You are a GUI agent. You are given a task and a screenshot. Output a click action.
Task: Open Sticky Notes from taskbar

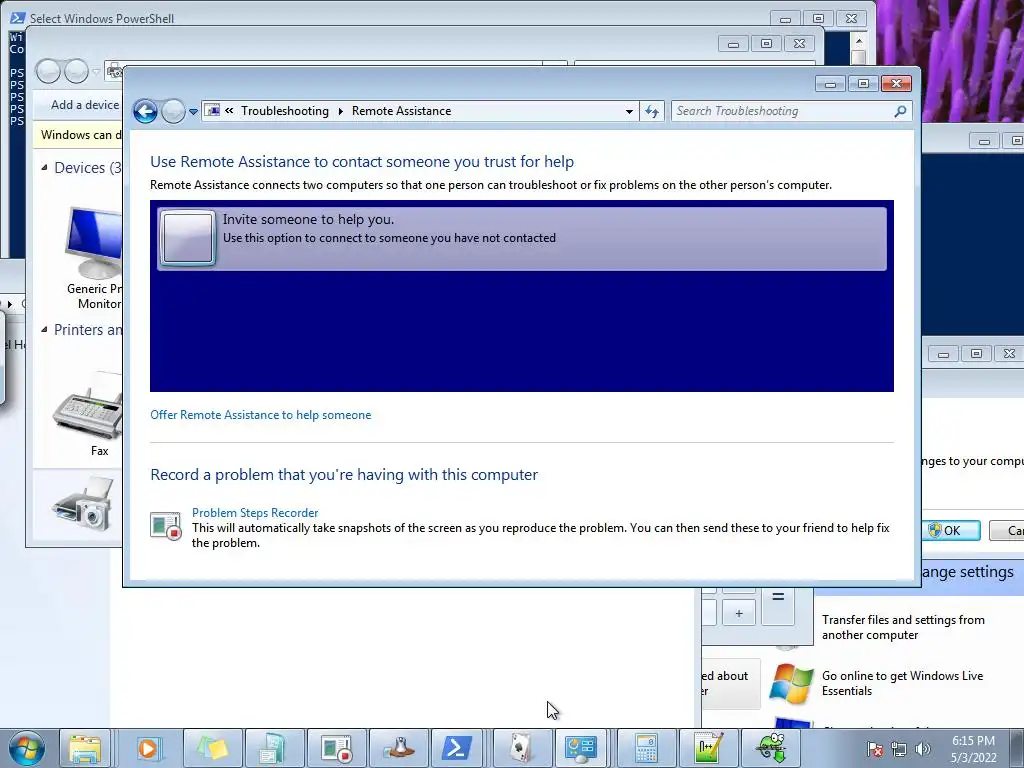pyautogui.click(x=212, y=748)
